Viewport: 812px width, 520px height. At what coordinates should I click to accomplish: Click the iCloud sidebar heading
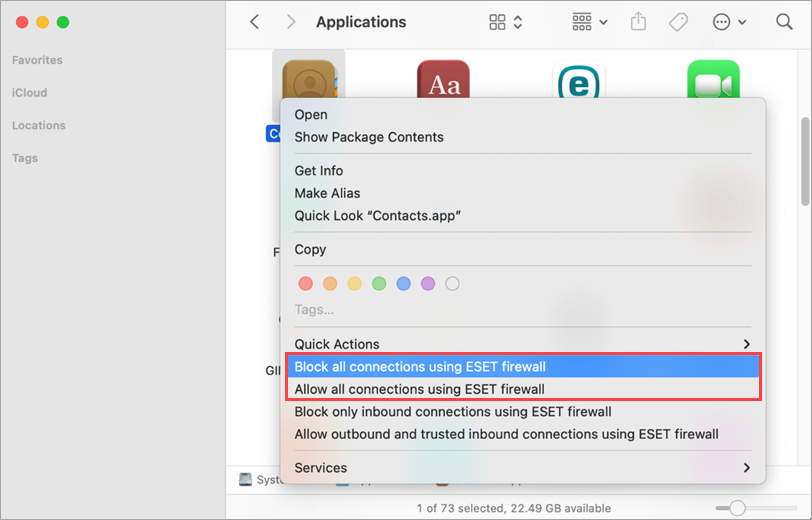(x=30, y=93)
